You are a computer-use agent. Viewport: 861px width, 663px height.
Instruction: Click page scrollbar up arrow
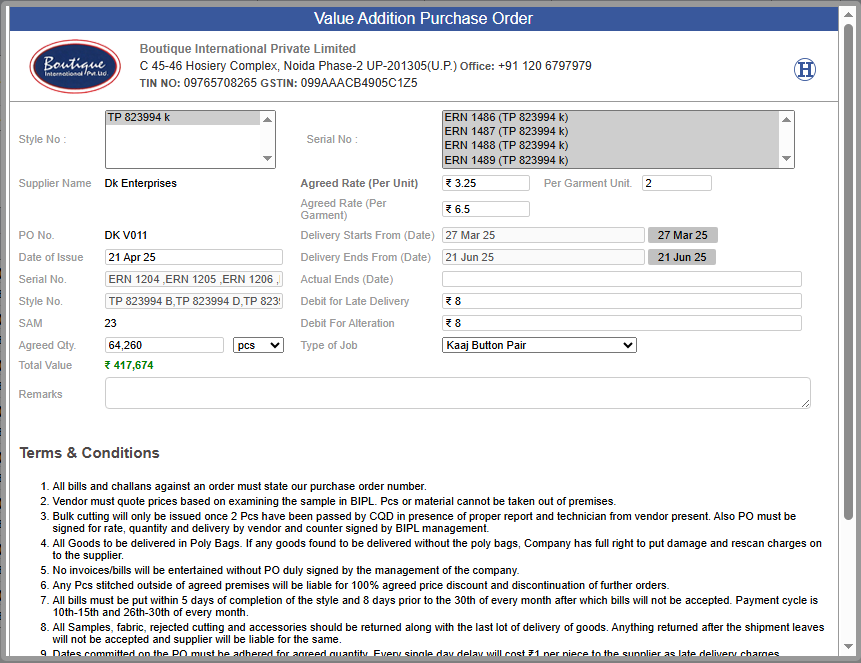point(849,14)
